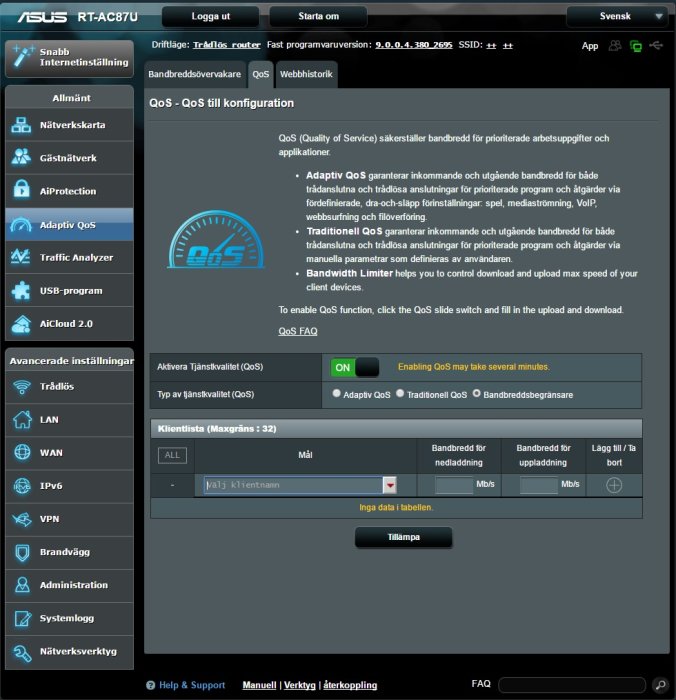Click the Starta om button
Viewport: 676px width, 700px height.
pyautogui.click(x=318, y=17)
